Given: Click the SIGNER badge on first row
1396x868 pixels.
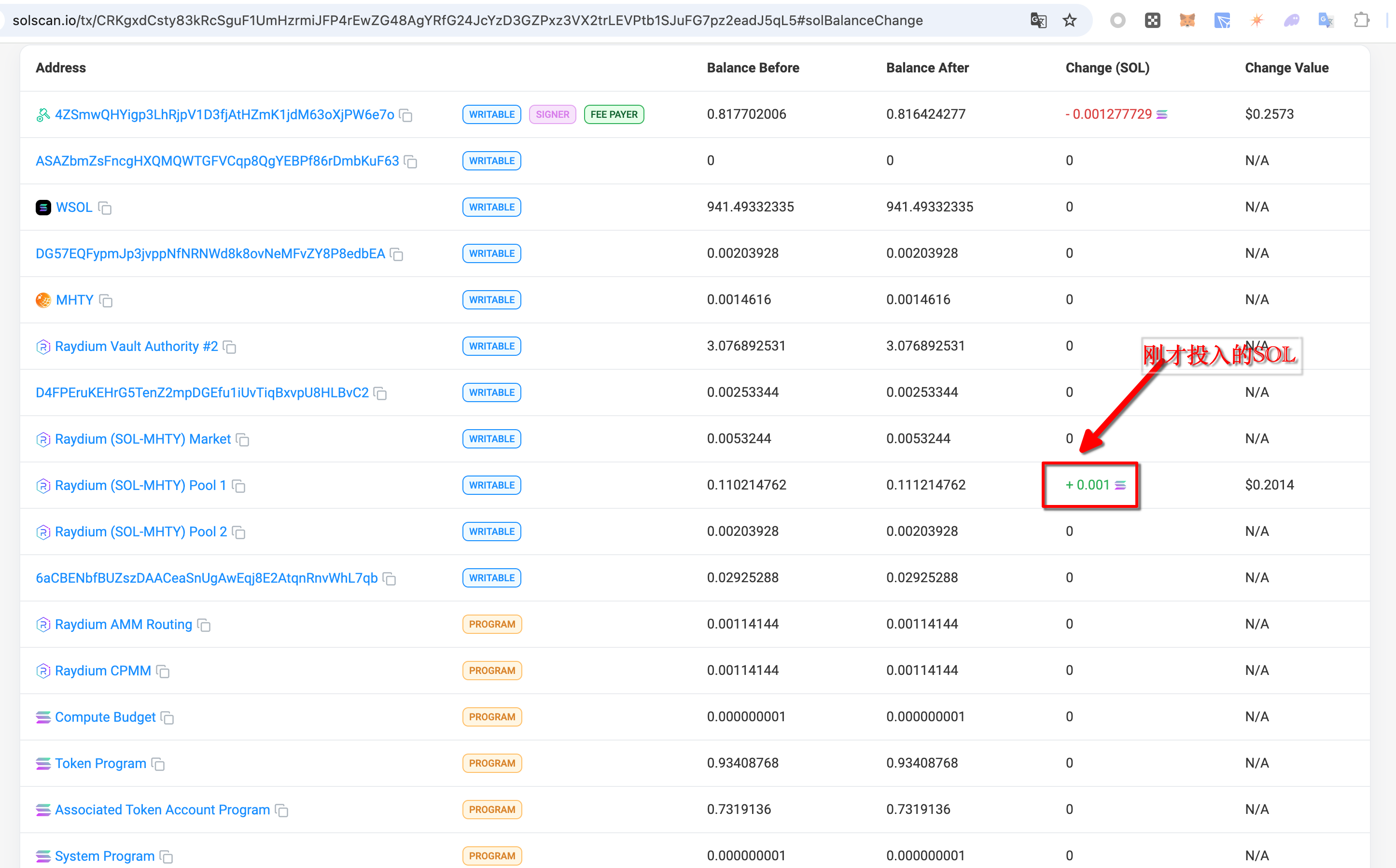Looking at the screenshot, I should (x=552, y=114).
